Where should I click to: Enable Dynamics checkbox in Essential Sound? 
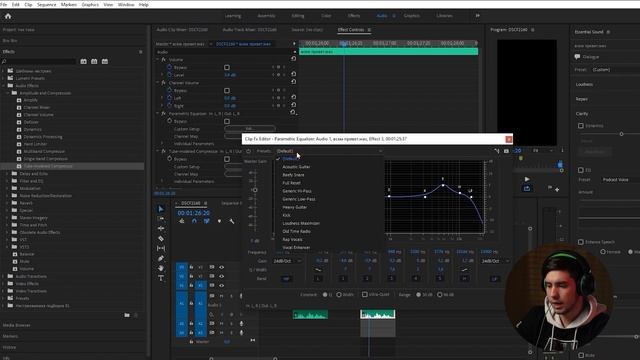coord(581,126)
